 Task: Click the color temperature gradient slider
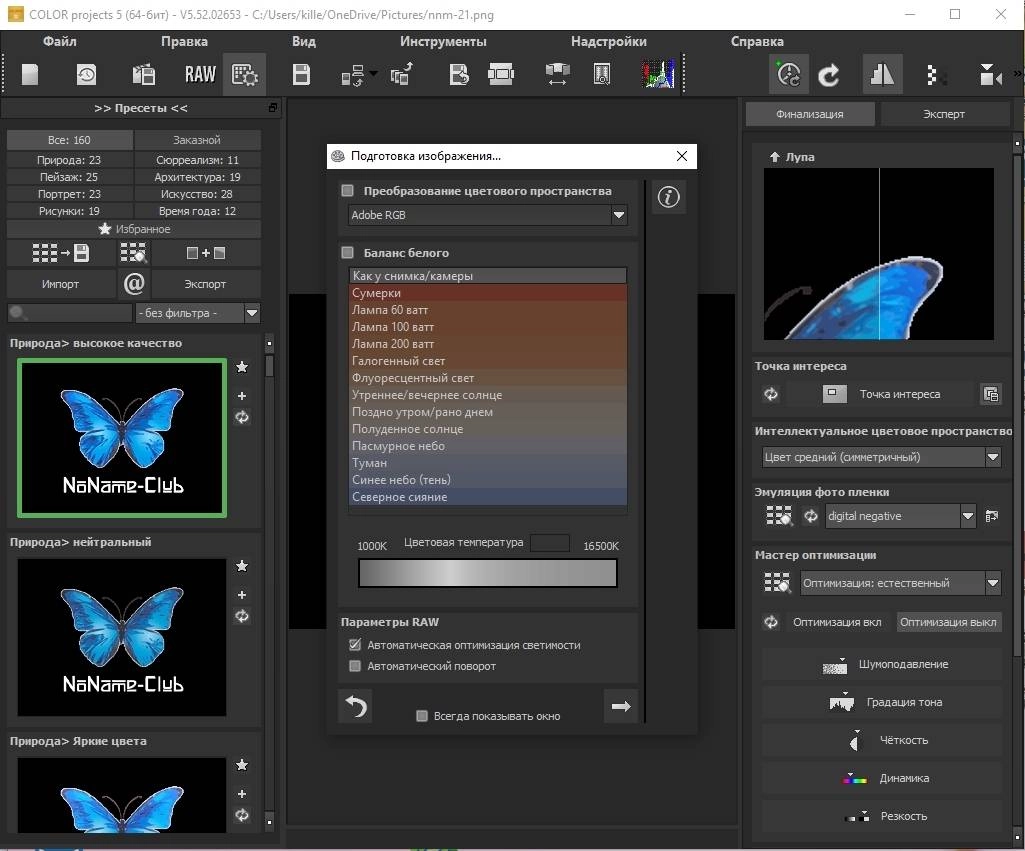click(x=488, y=573)
